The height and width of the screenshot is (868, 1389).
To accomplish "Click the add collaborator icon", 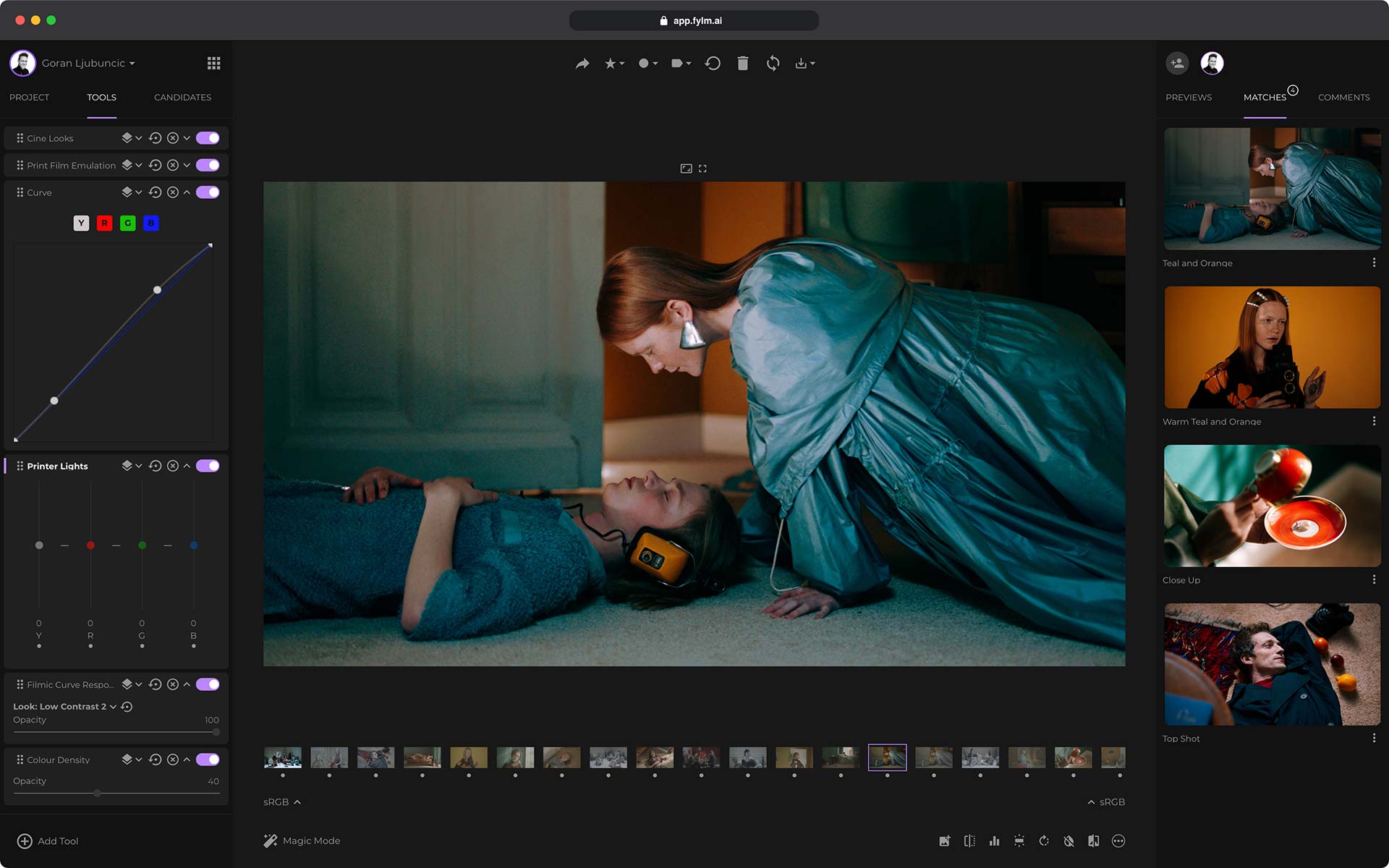I will (x=1177, y=64).
